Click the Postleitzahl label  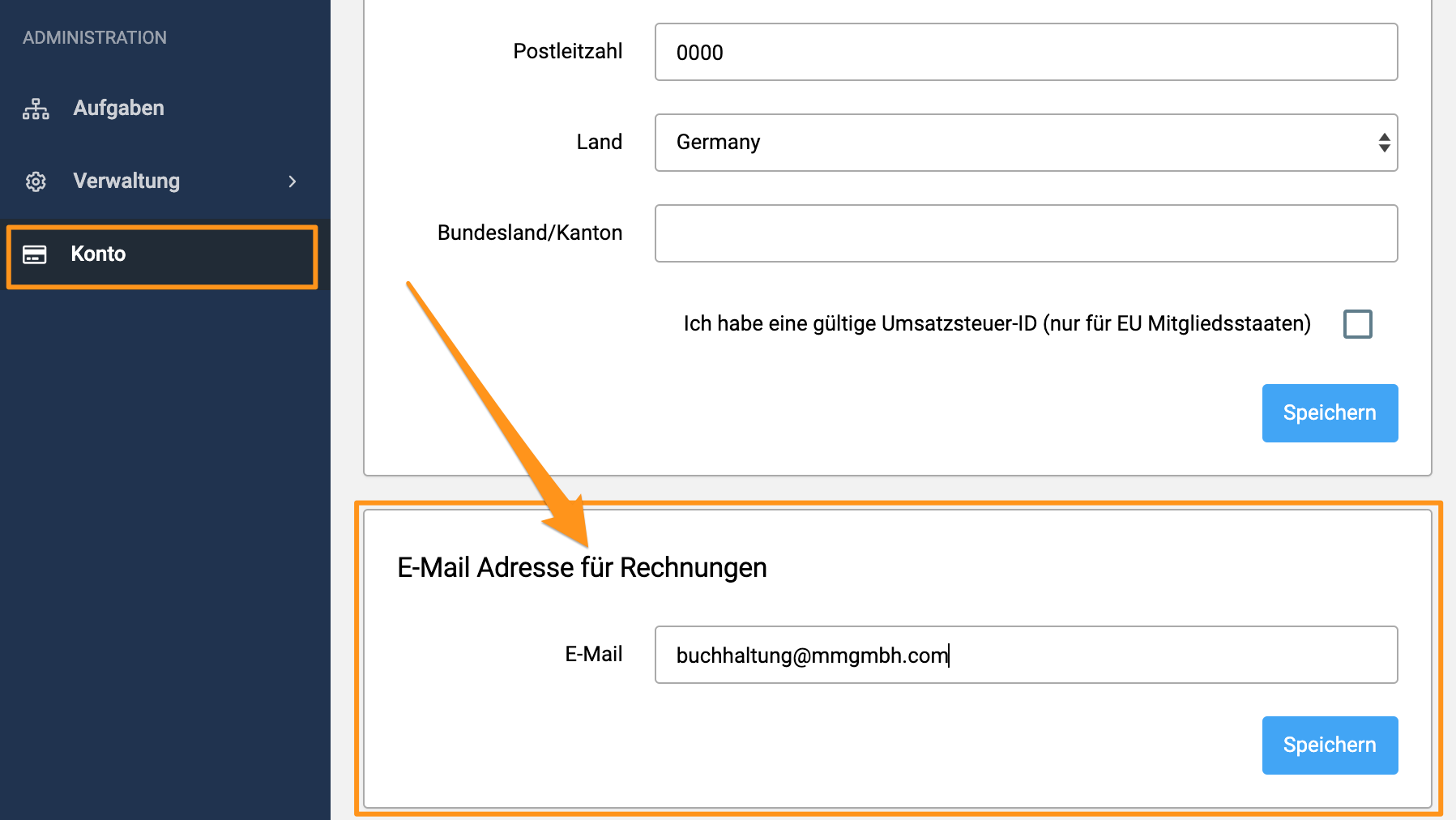568,51
